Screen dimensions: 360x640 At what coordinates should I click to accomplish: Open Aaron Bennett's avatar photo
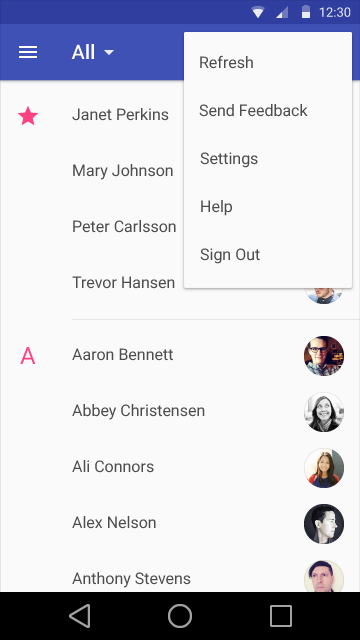click(324, 356)
